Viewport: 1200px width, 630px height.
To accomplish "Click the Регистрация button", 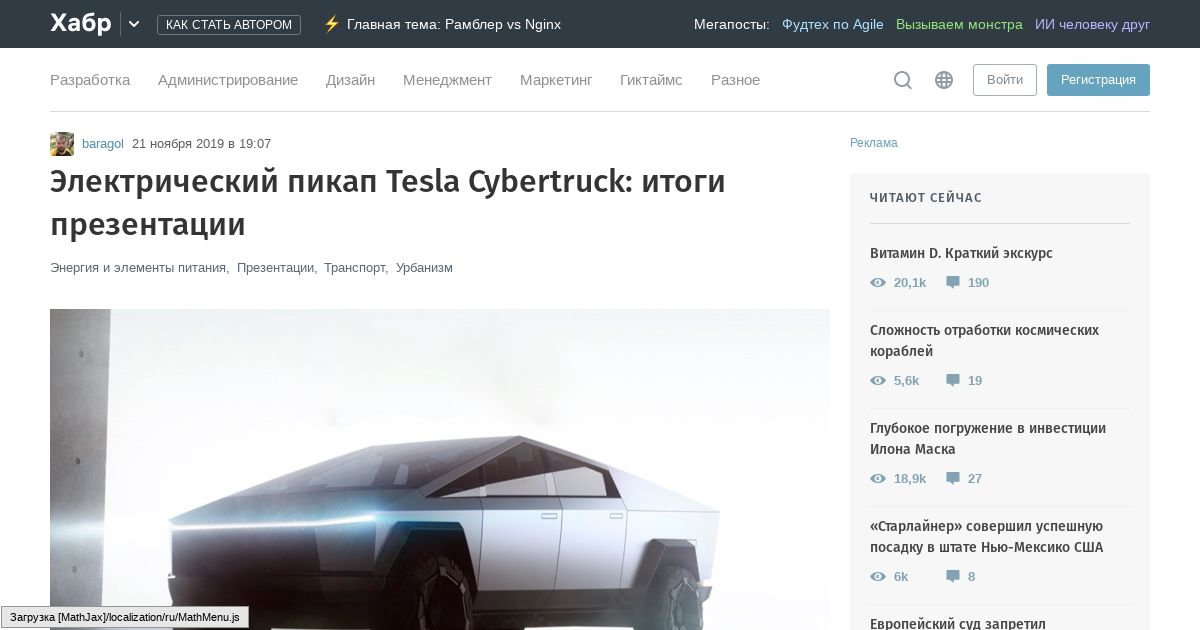I will tap(1098, 80).
